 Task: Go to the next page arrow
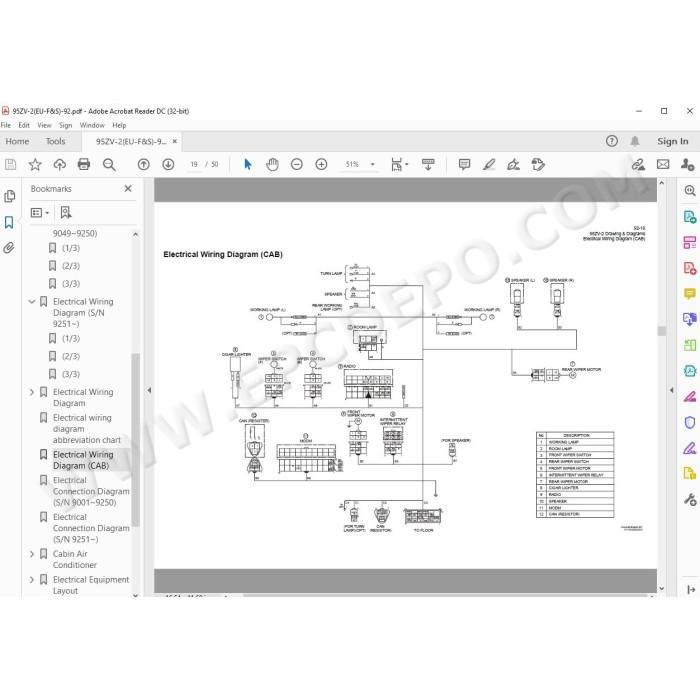pos(168,165)
